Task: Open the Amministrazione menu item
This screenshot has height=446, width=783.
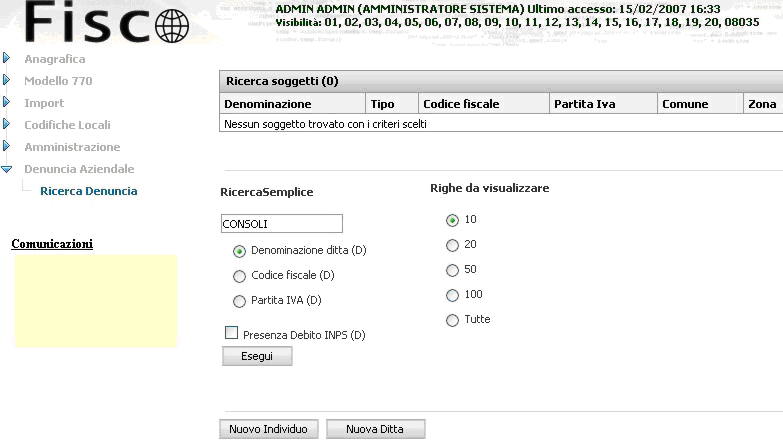Action: 72,147
